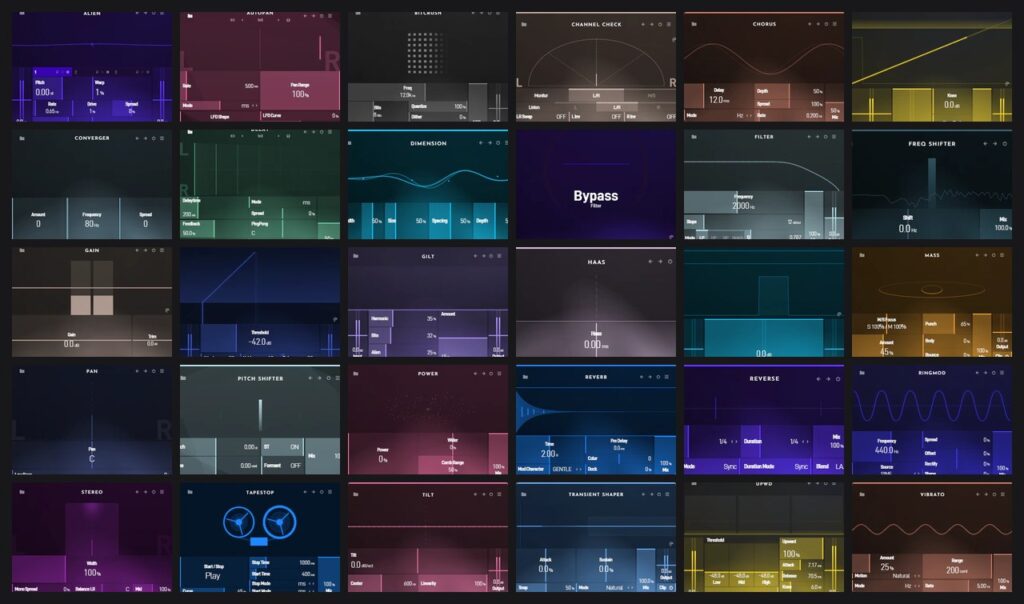Change Transient Shaper Mode Natural selector
Image resolution: width=1024 pixels, height=604 pixels.
(x=618, y=587)
